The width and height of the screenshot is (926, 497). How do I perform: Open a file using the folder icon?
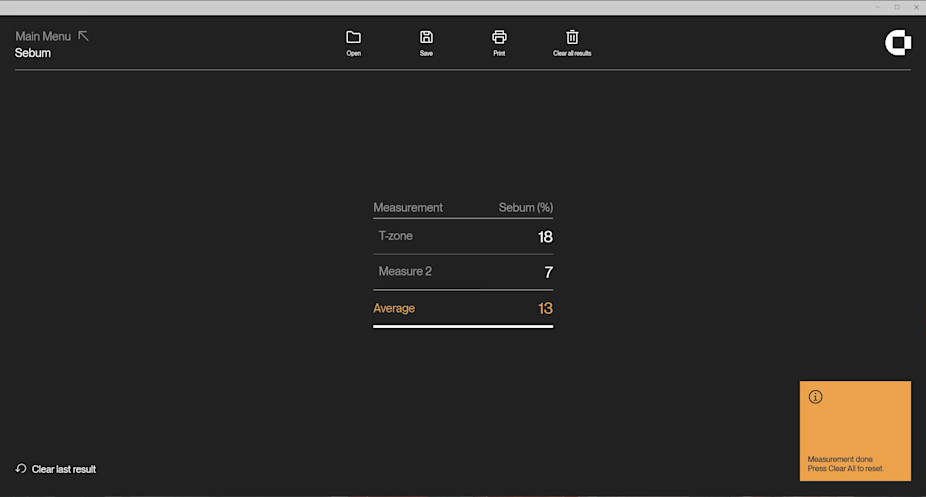(x=353, y=37)
